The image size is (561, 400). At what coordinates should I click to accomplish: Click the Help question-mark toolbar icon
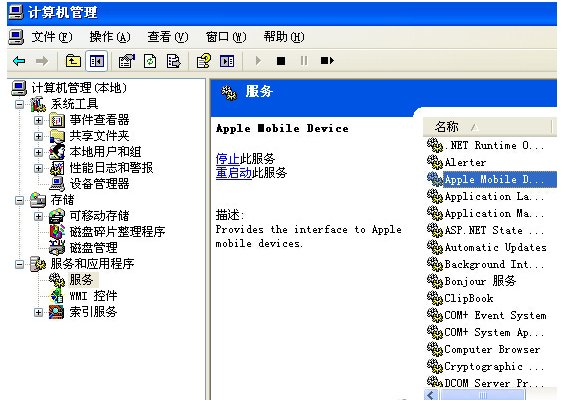[204, 61]
